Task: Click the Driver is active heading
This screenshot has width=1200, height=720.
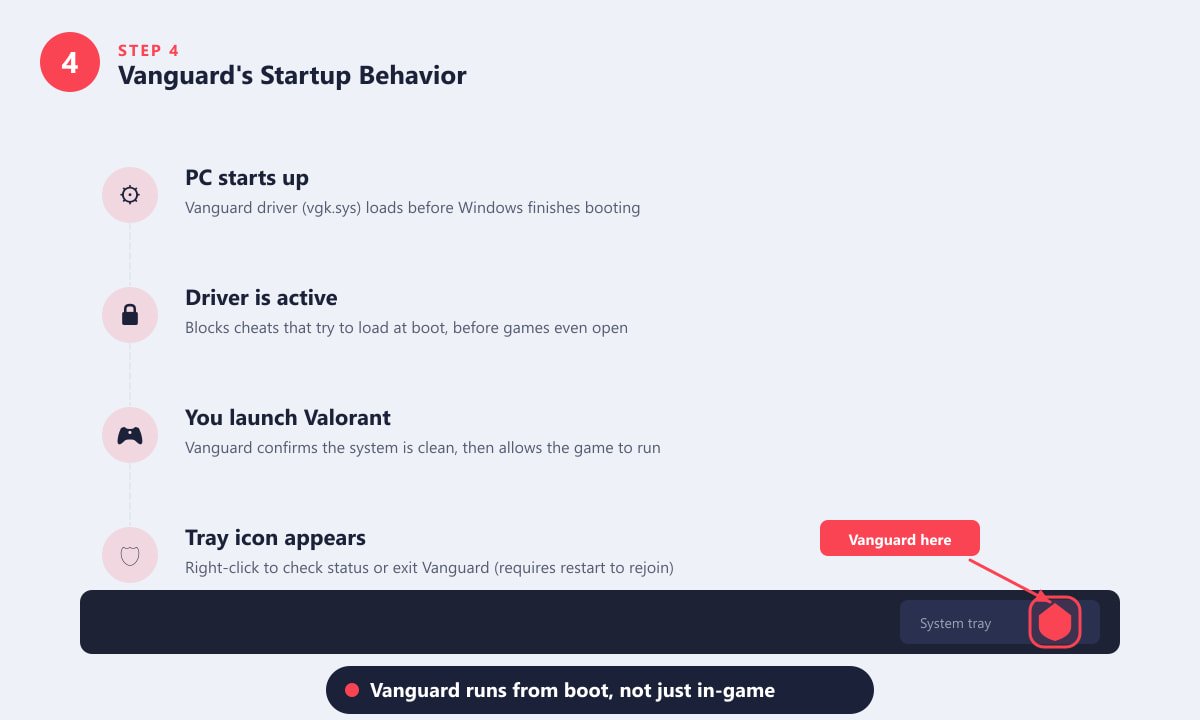Action: tap(261, 298)
